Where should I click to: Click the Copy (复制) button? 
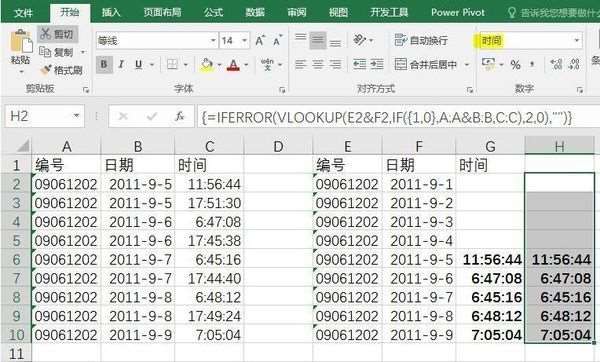click(x=57, y=52)
